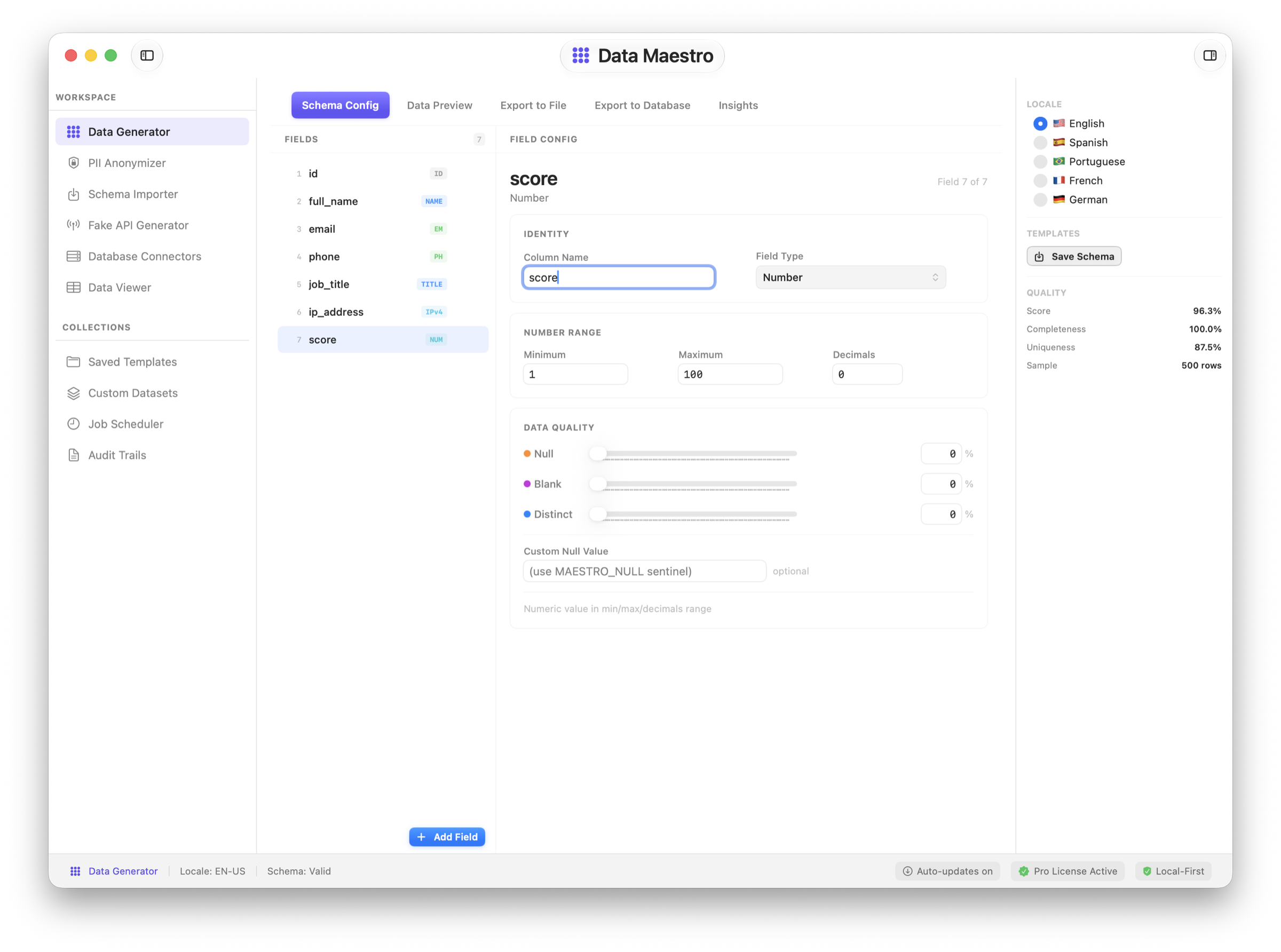Click the PH badge on phone field
The width and height of the screenshot is (1281, 952).
tap(438, 257)
